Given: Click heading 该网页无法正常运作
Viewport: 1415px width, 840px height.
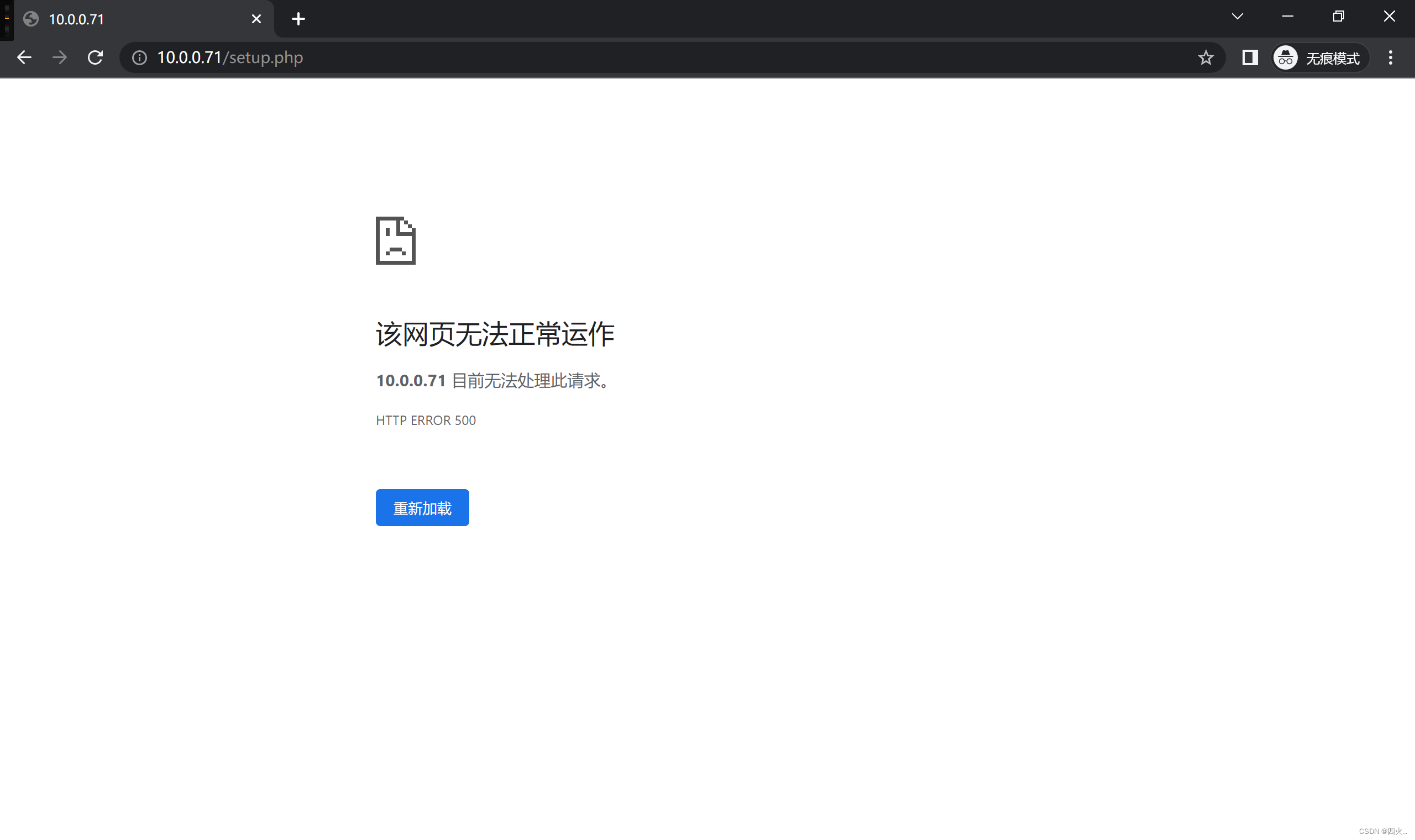Looking at the screenshot, I should point(495,334).
